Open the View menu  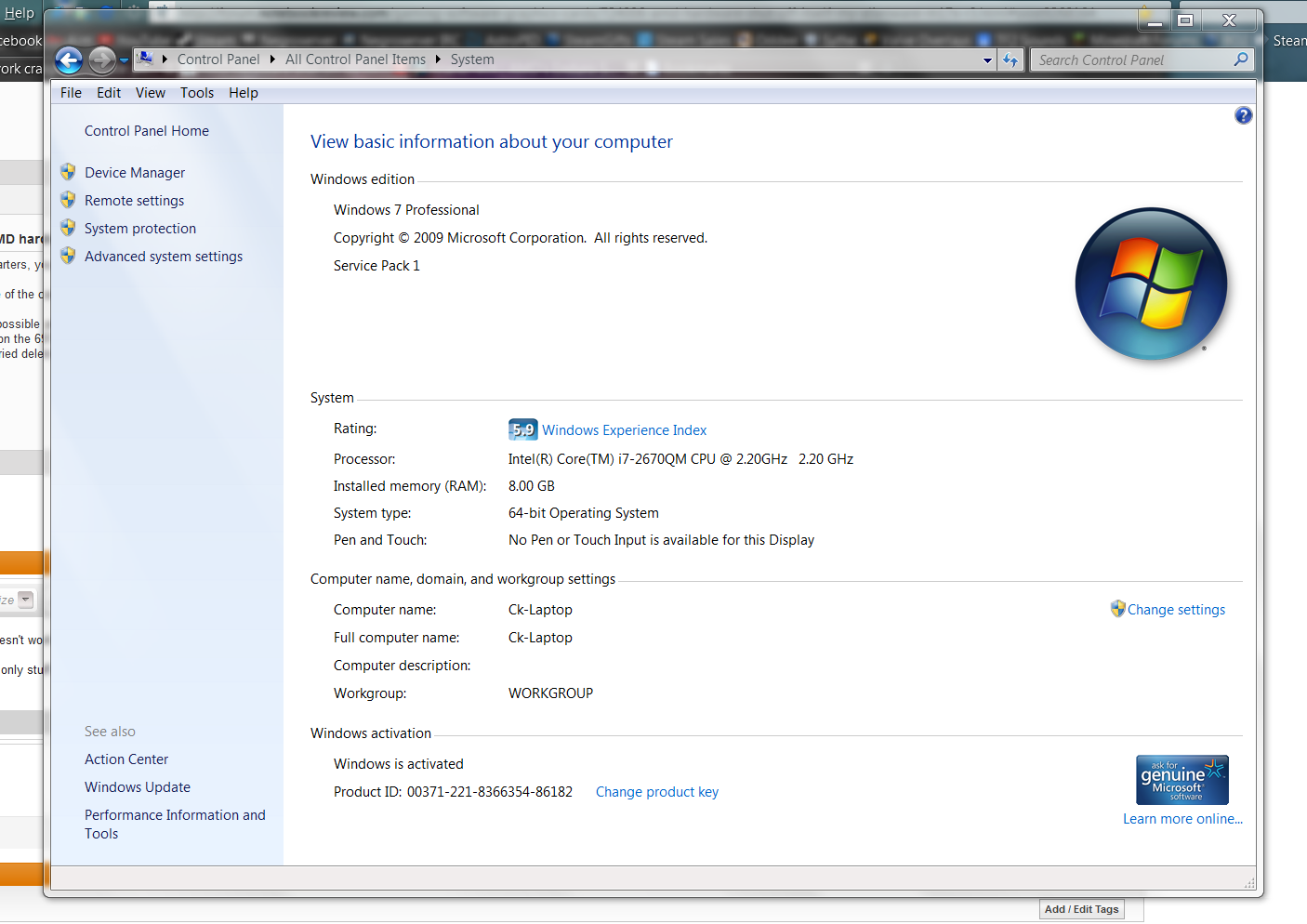tap(151, 93)
